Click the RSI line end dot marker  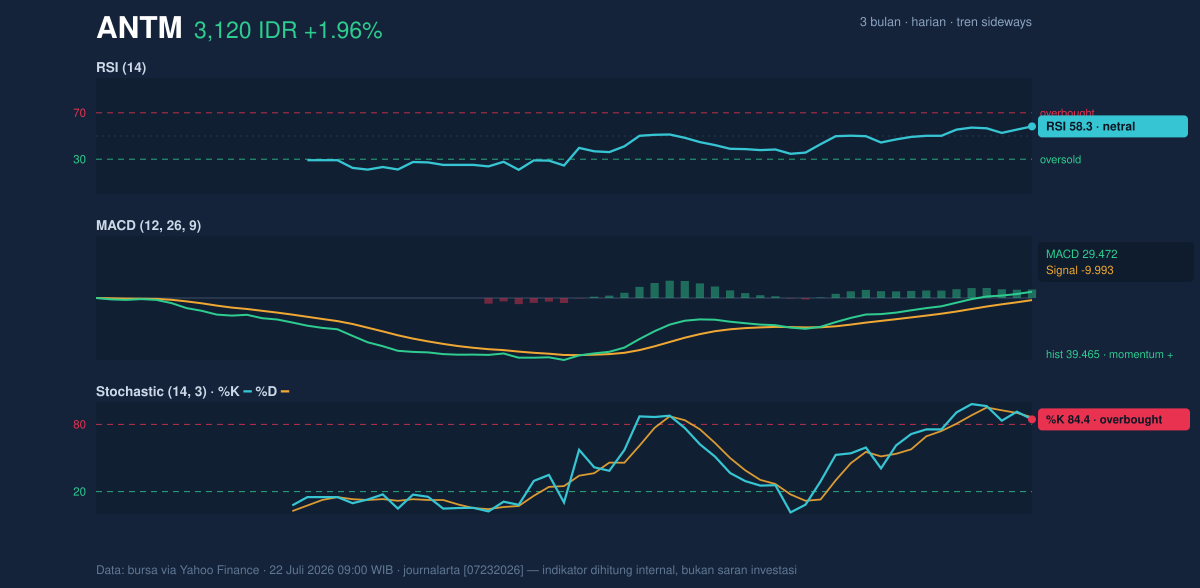[x=1032, y=126]
